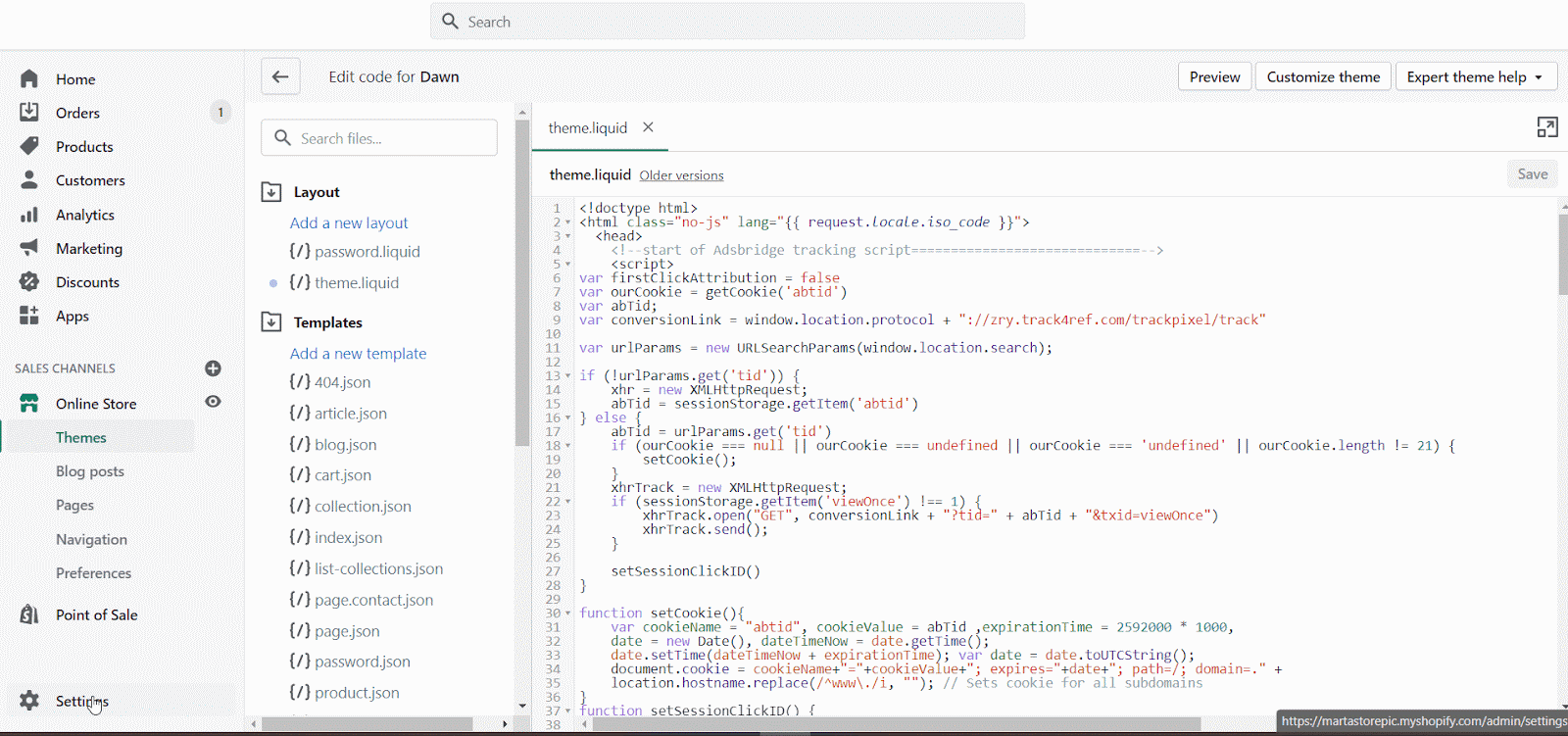1568x736 pixels.
Task: Fold code at line 13 arrow
Action: tap(567, 376)
